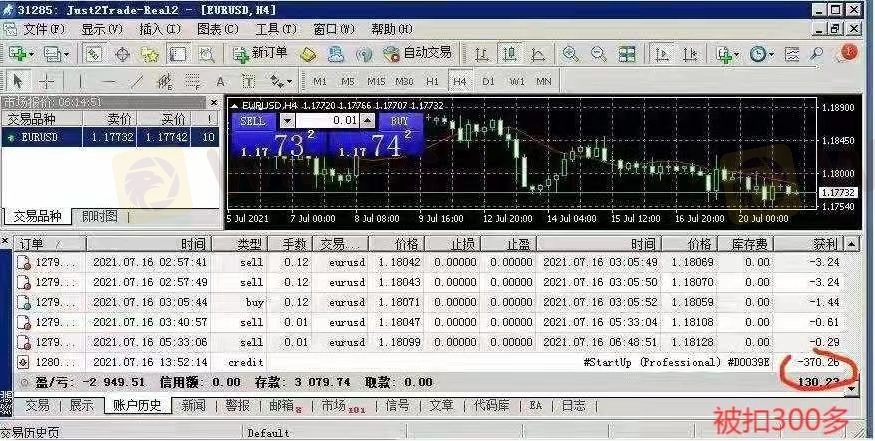Select the bar chart type icon

tap(482, 54)
